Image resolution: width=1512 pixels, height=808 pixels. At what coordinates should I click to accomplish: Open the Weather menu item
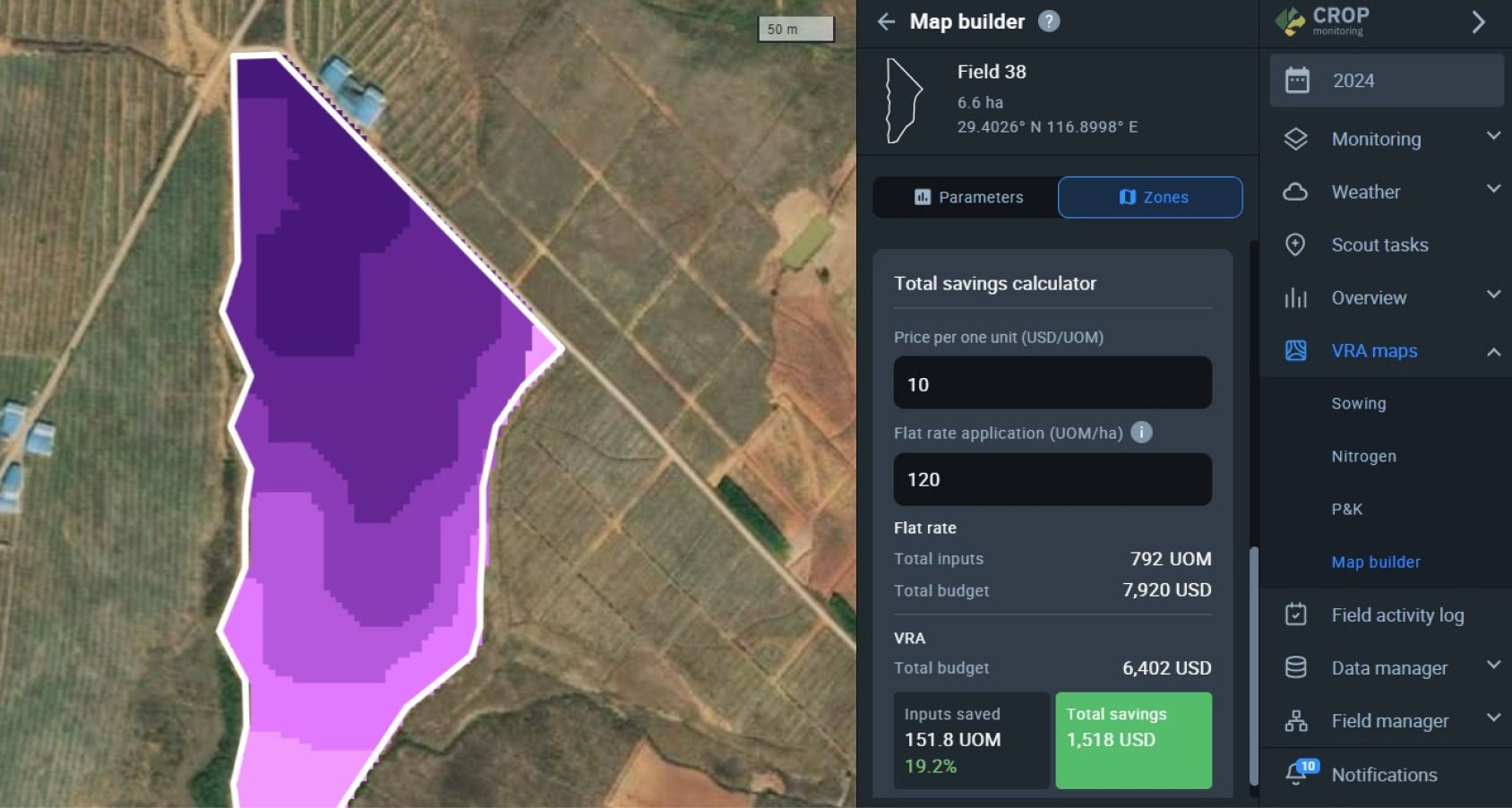tap(1365, 192)
